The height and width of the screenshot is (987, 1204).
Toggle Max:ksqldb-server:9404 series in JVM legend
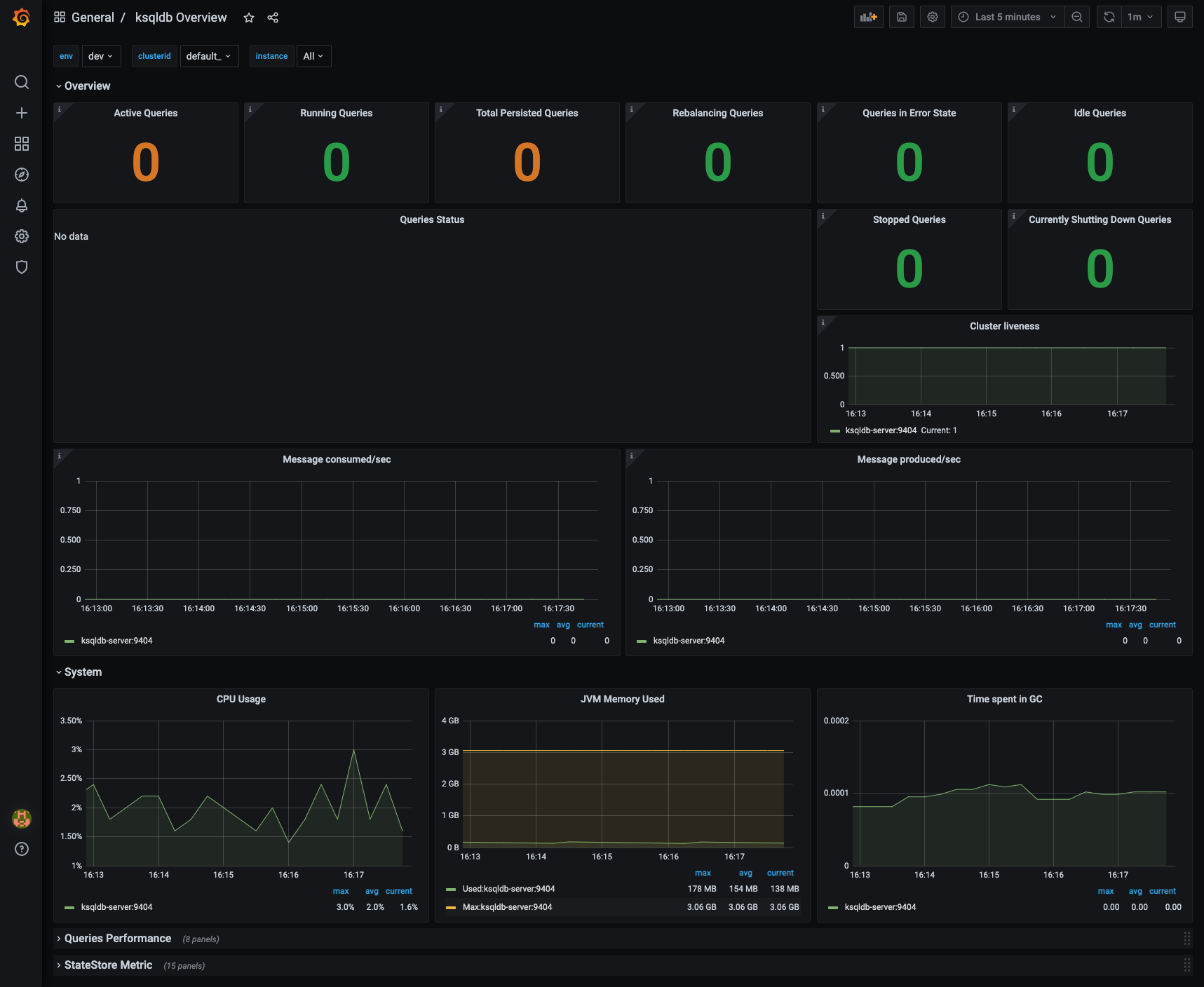point(507,907)
